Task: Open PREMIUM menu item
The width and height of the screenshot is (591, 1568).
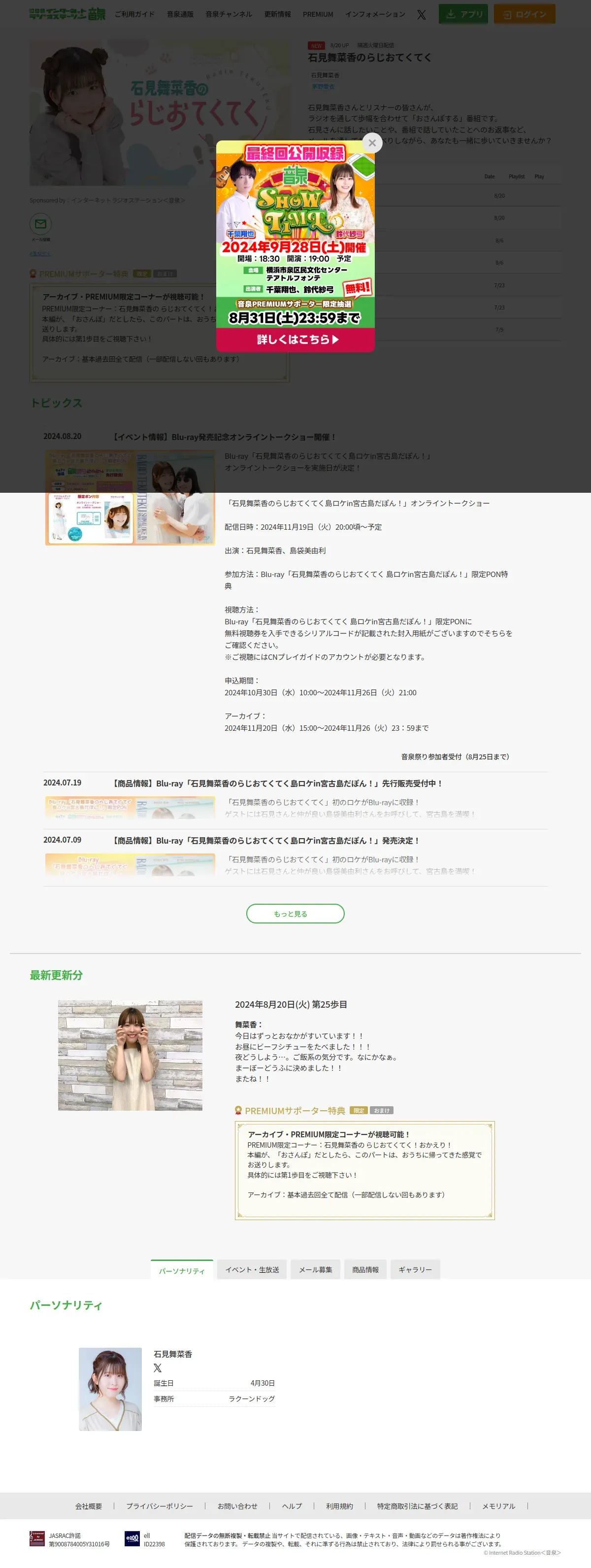Action: (318, 14)
